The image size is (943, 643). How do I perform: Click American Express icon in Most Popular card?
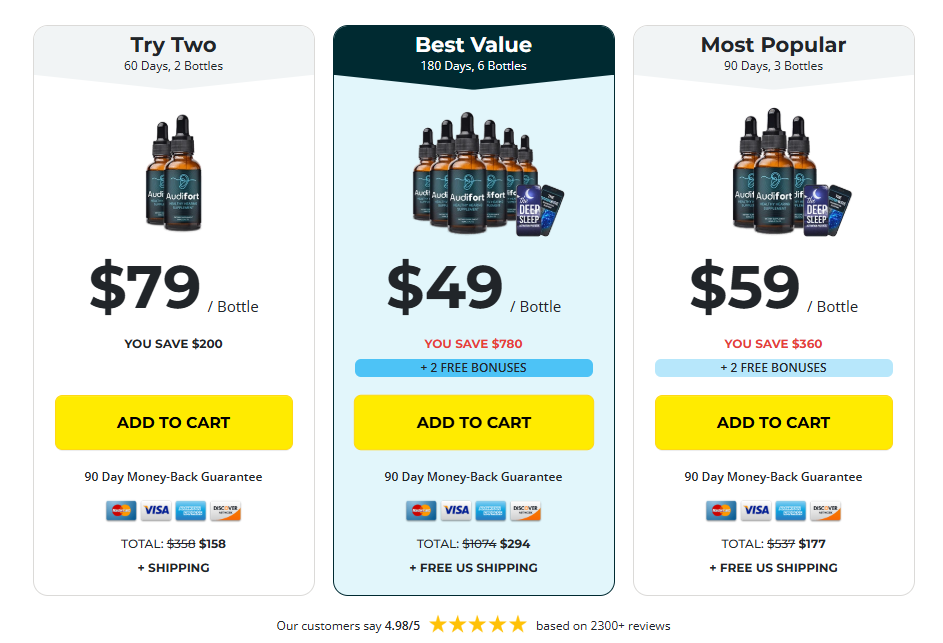coord(791,511)
